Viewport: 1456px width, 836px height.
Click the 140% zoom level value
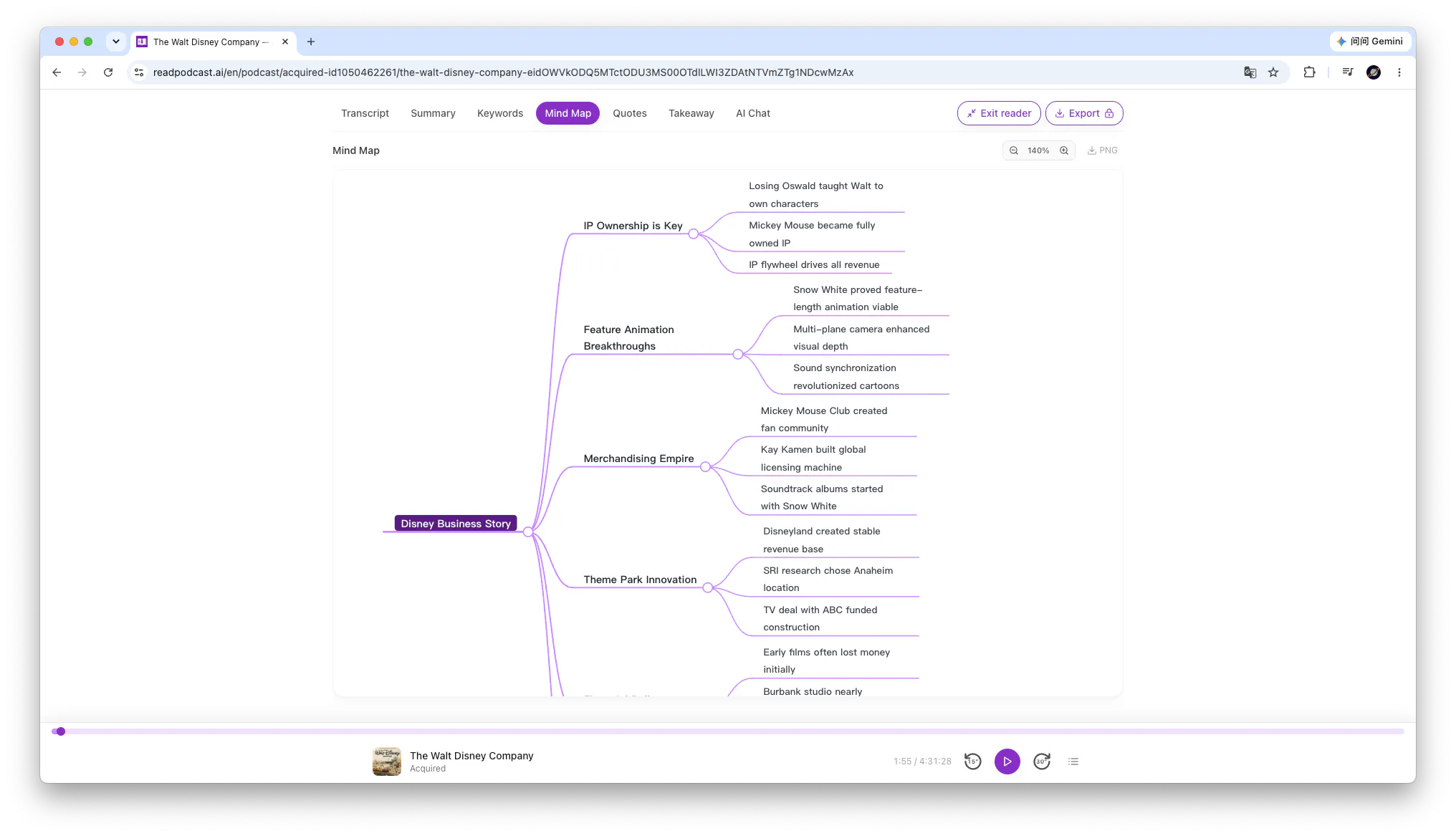click(x=1038, y=150)
